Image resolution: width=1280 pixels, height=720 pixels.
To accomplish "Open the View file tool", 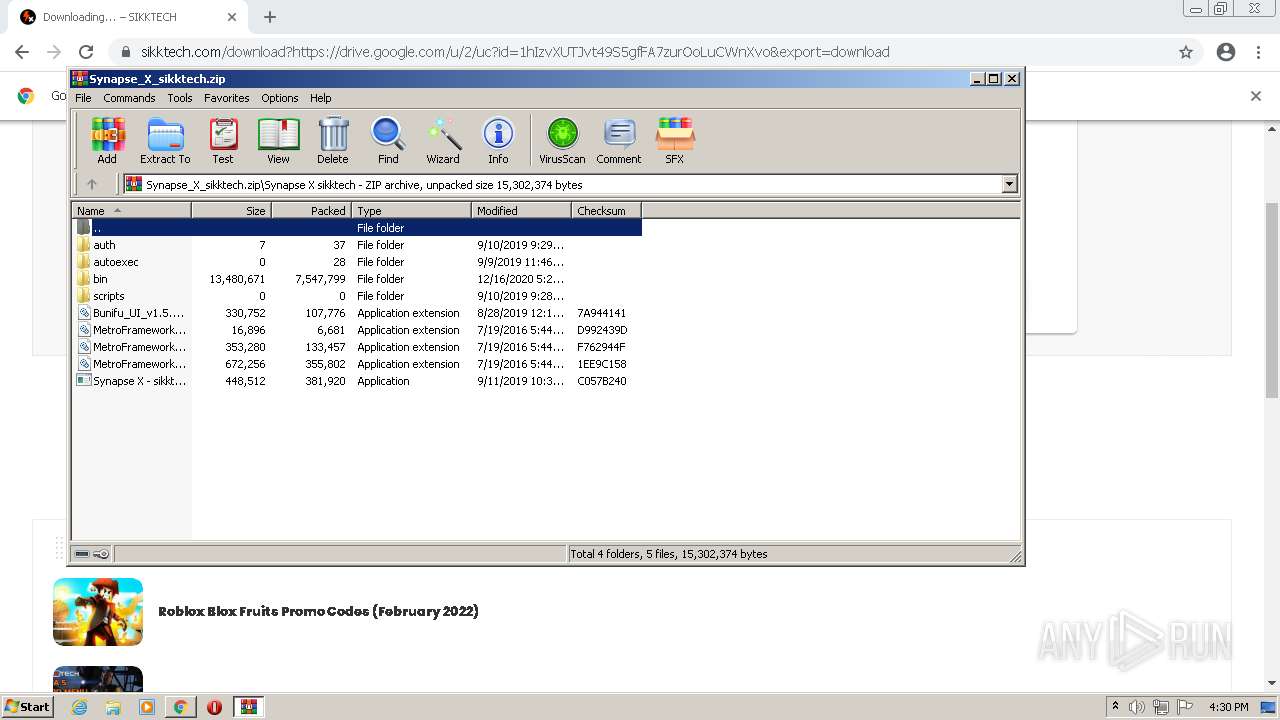I will tap(278, 140).
